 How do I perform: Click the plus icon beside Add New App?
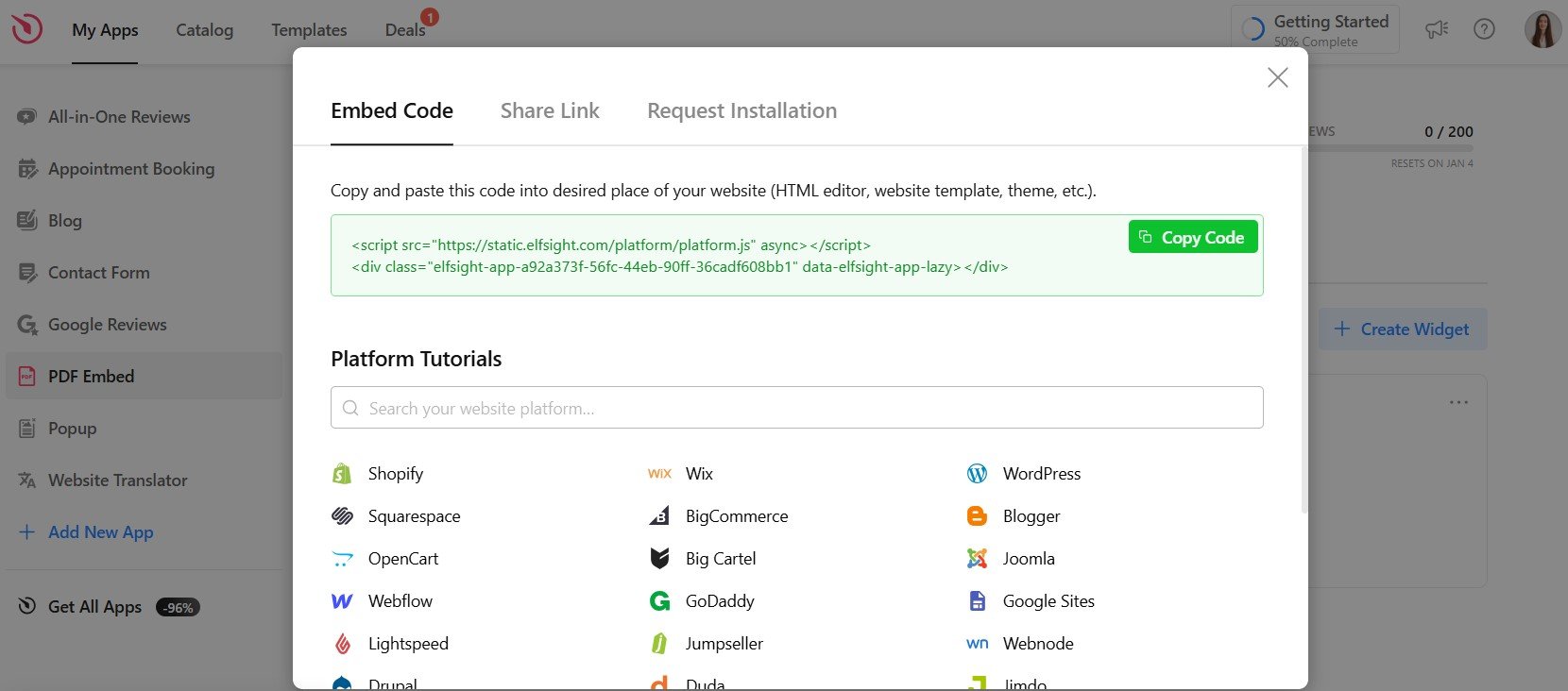(27, 532)
